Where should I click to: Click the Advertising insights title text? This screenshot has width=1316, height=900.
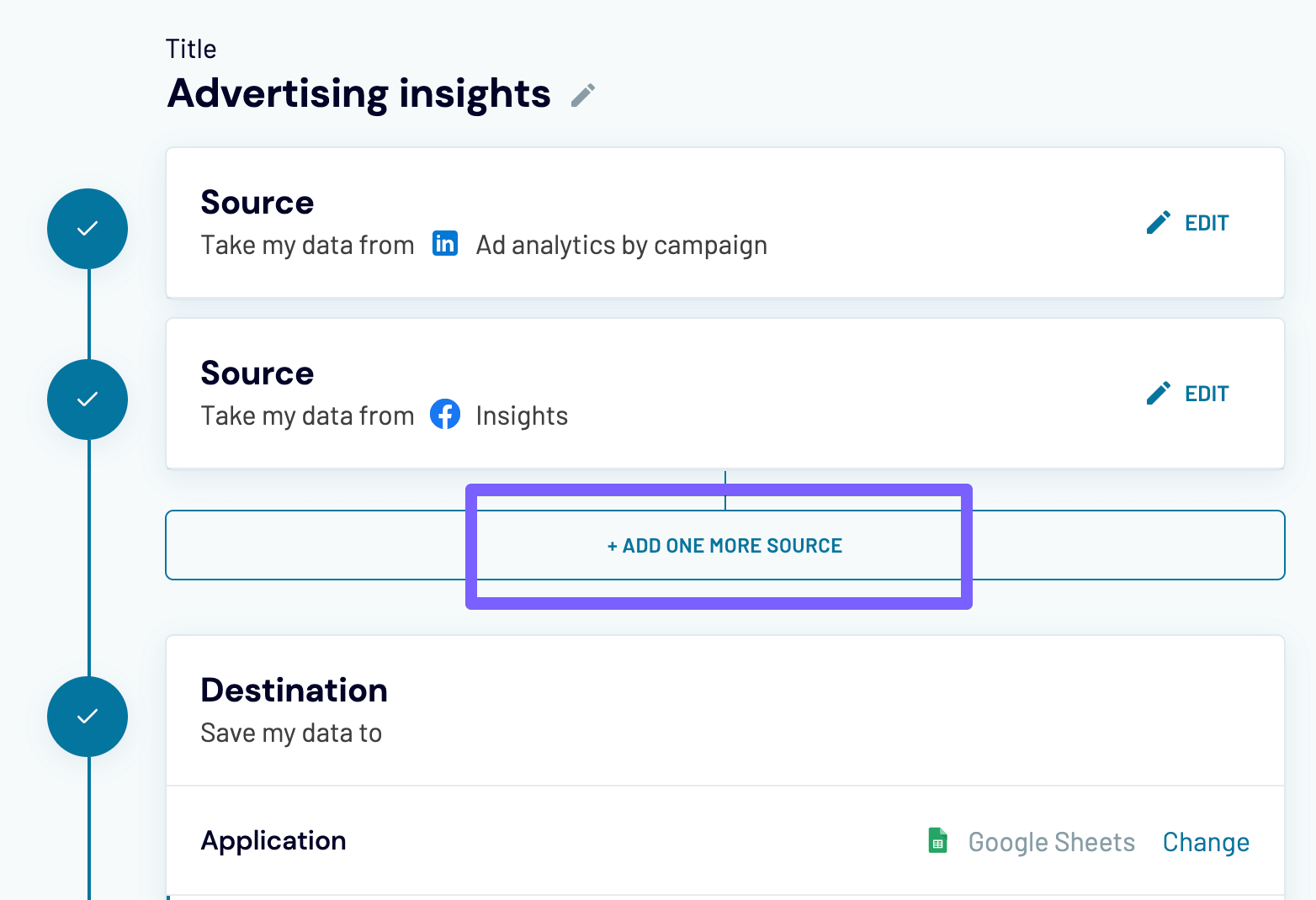pyautogui.click(x=359, y=93)
